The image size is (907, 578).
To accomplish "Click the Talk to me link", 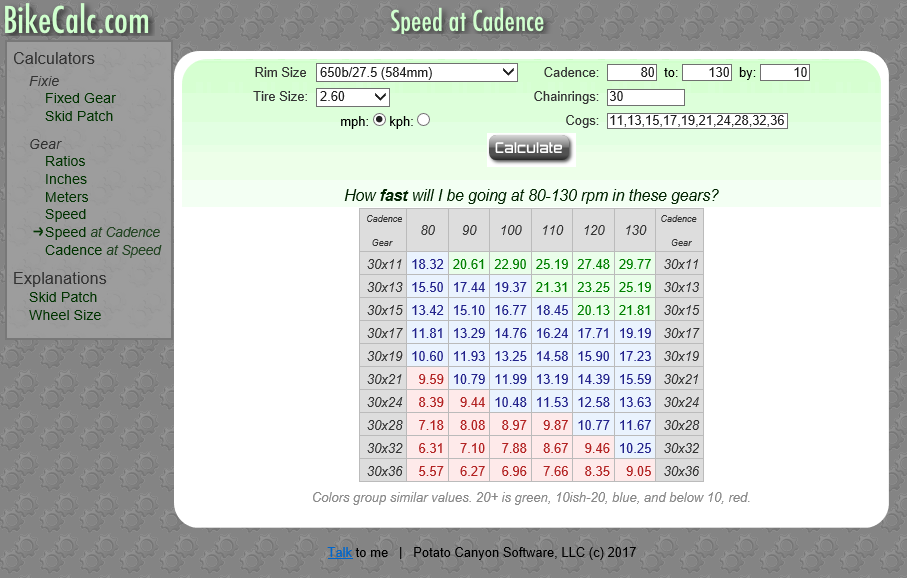I will pyautogui.click(x=340, y=553).
